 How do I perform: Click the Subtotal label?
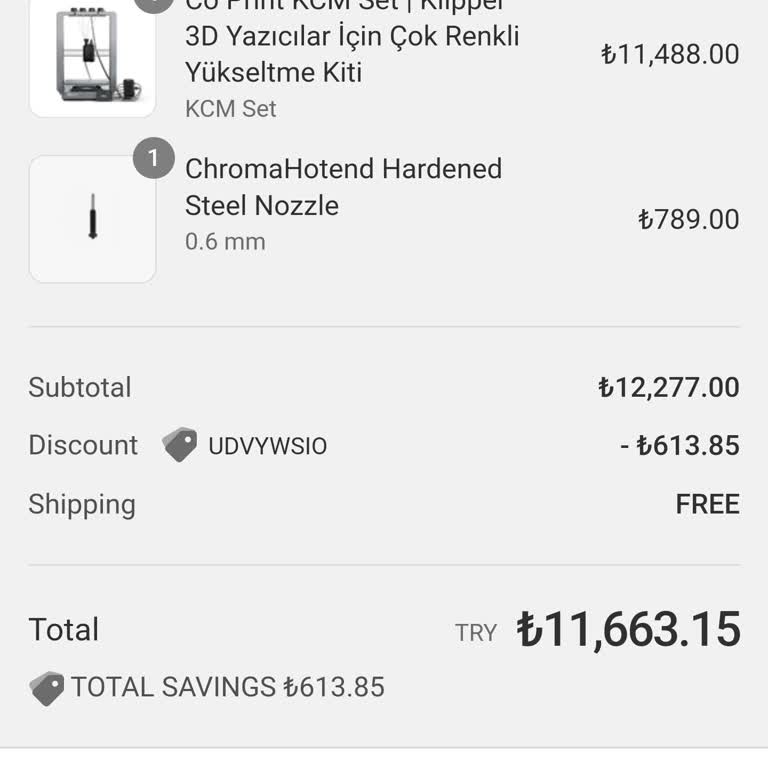click(x=80, y=387)
